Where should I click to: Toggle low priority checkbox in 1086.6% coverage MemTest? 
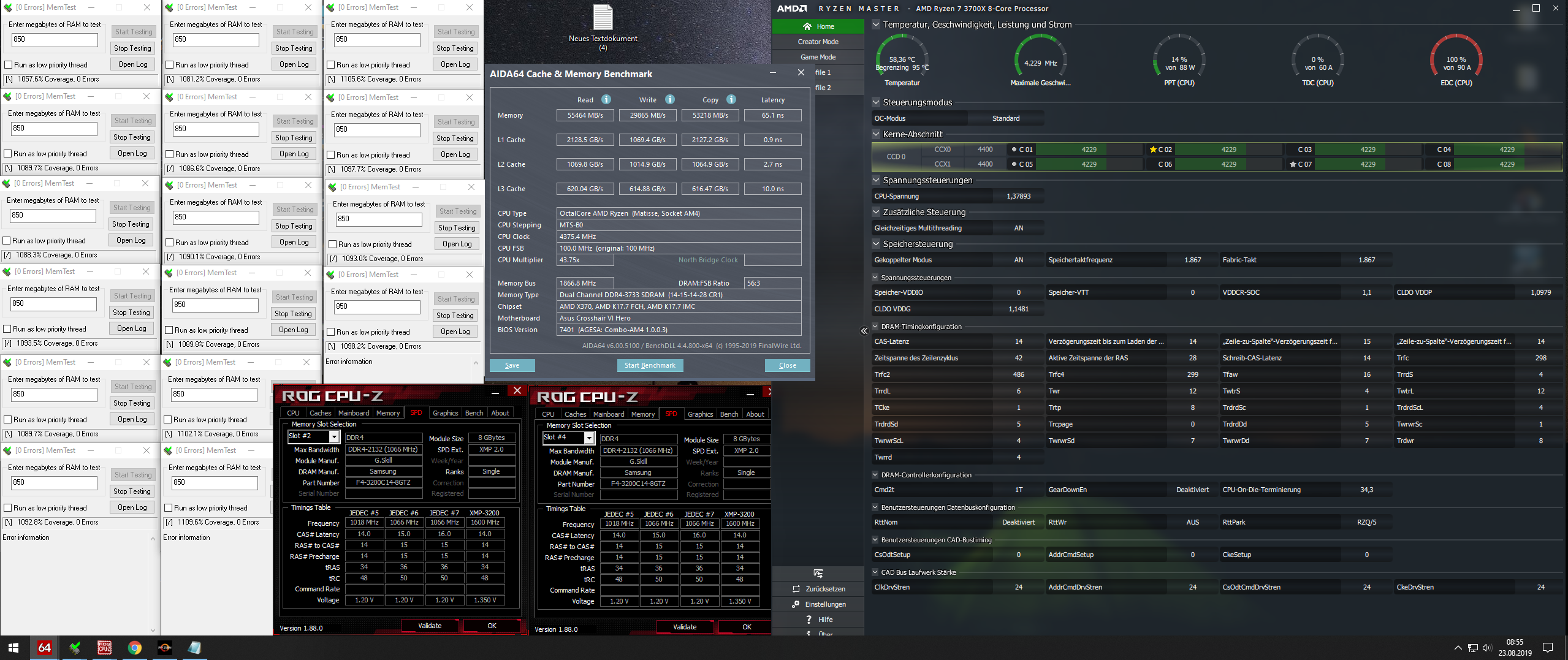point(170,154)
